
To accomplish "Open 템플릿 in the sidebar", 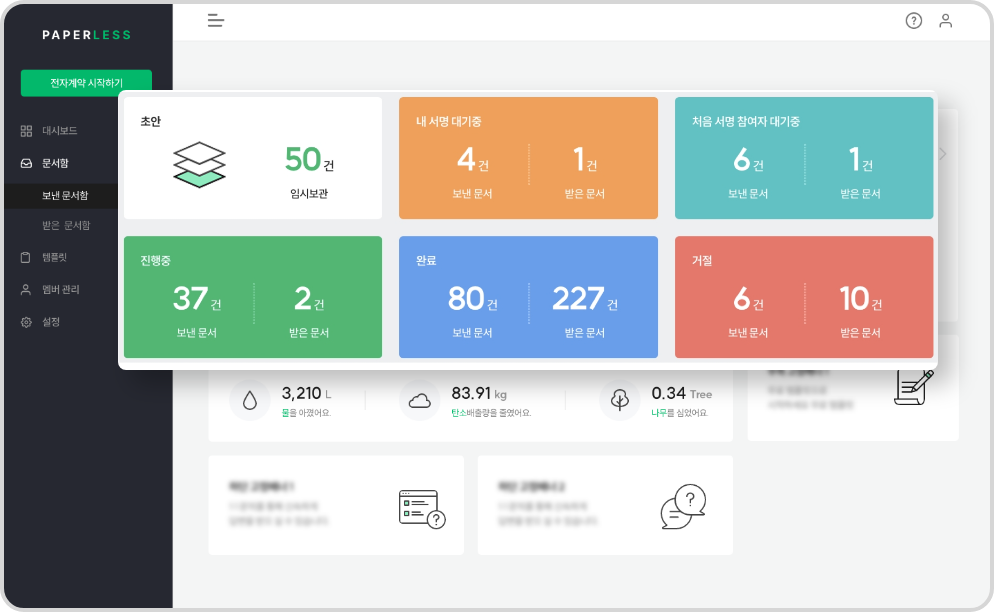I will tap(54, 258).
